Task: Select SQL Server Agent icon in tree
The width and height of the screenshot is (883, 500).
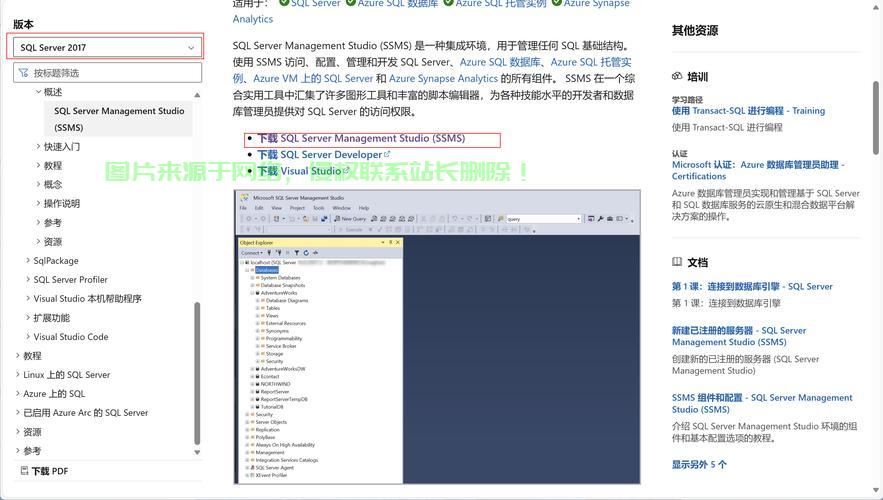Action: (252, 468)
